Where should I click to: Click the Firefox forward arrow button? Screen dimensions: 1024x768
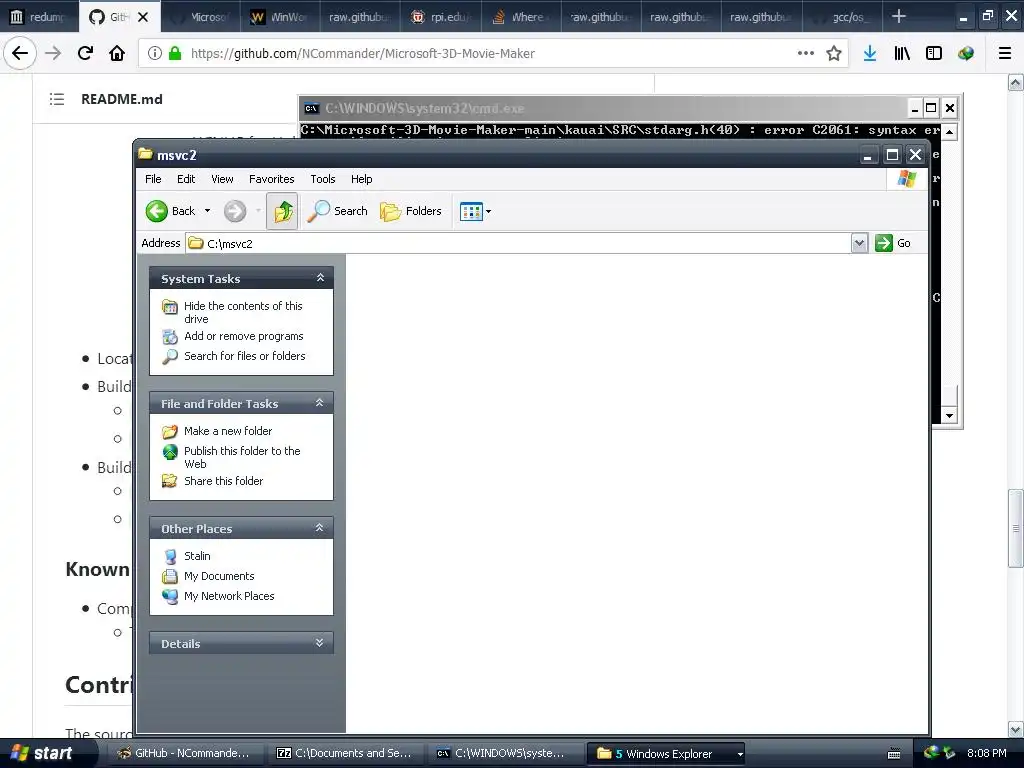[x=53, y=54]
